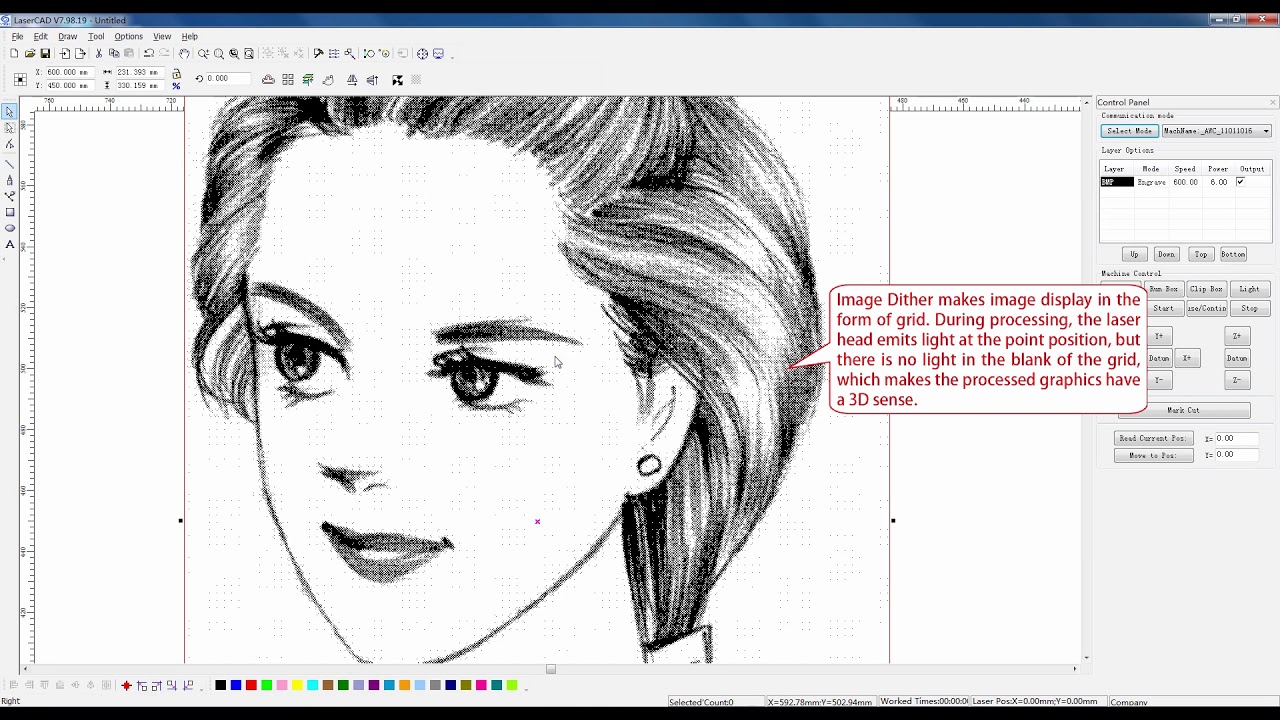Click the height value field 330.159
Viewport: 1280px width, 720px height.
(140, 85)
